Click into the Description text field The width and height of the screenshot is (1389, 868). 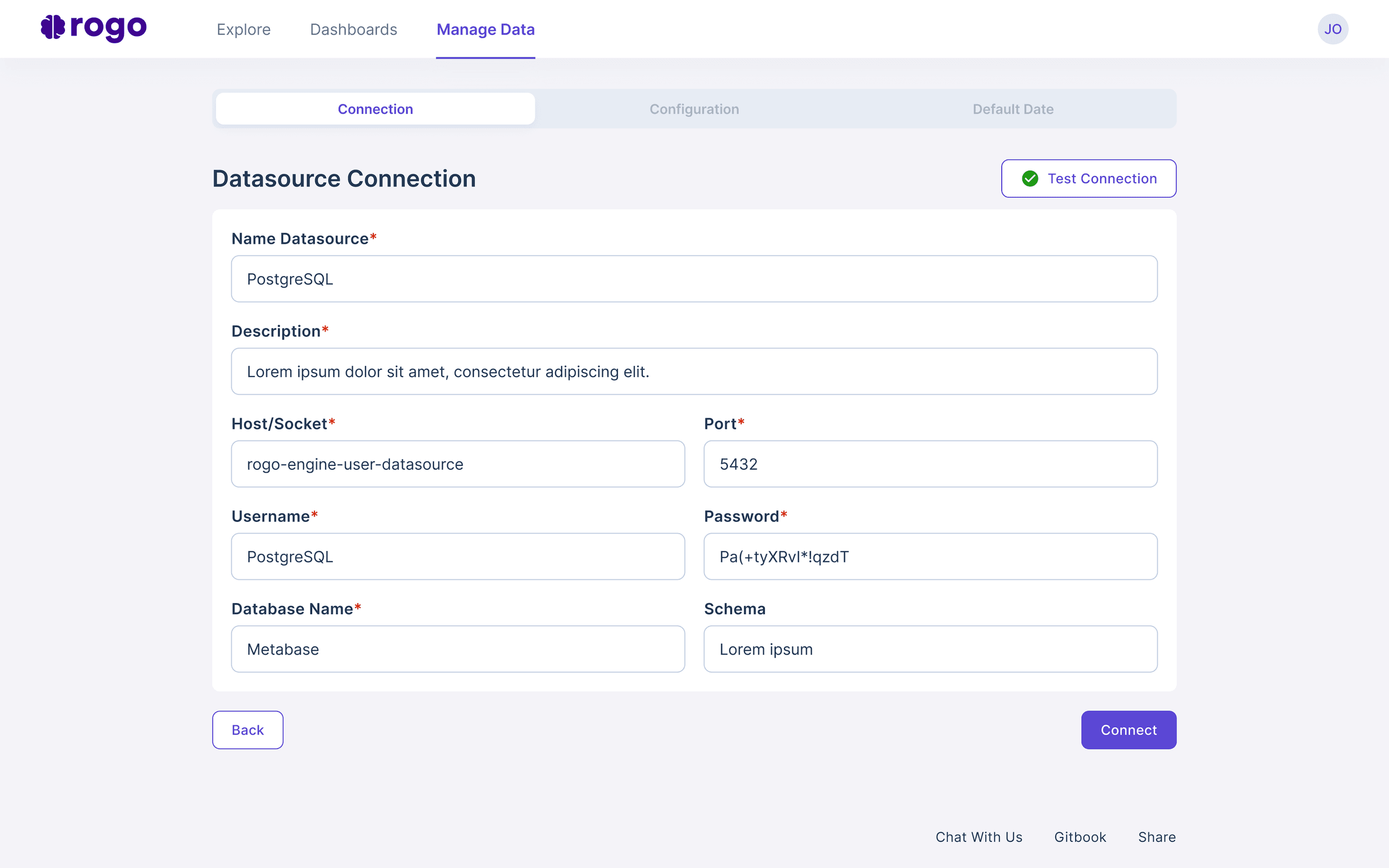[693, 372]
